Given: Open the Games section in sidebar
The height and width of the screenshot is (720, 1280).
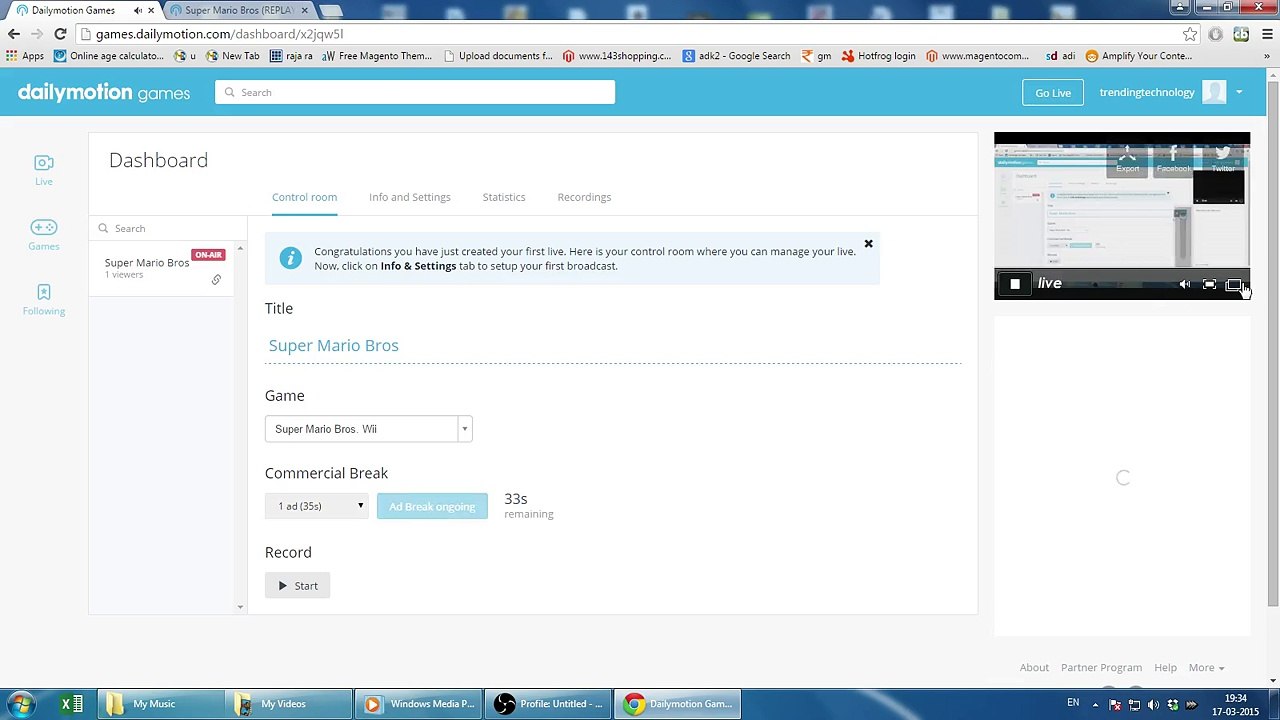Looking at the screenshot, I should click(x=44, y=235).
